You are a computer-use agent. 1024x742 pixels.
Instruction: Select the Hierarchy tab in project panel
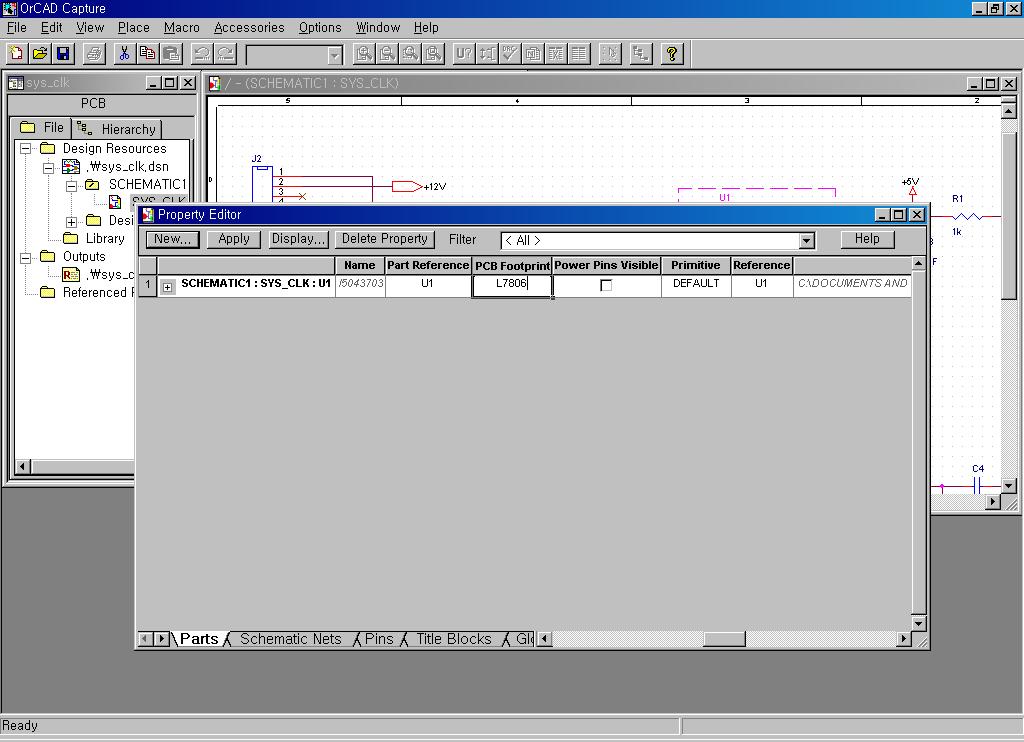(x=118, y=129)
